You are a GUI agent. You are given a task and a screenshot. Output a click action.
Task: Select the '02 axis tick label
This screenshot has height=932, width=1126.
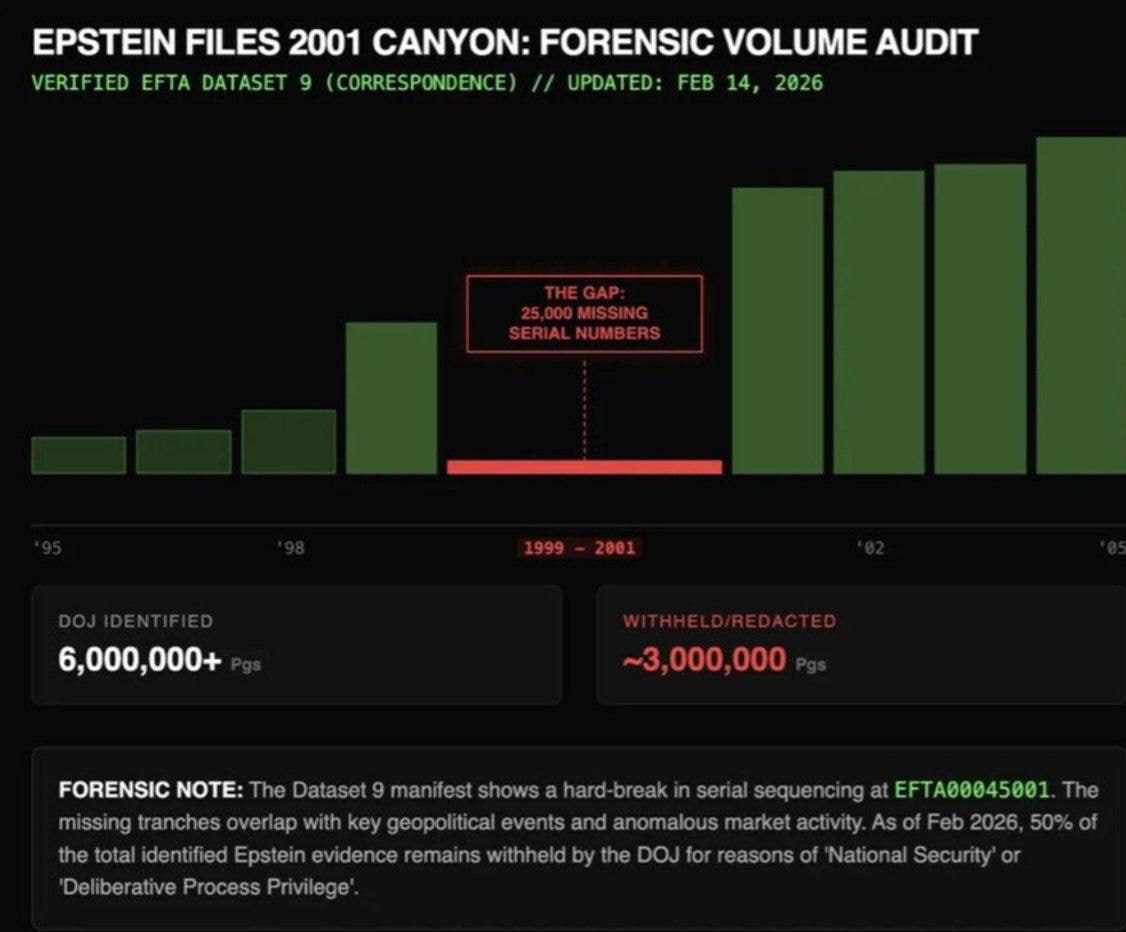(x=870, y=548)
